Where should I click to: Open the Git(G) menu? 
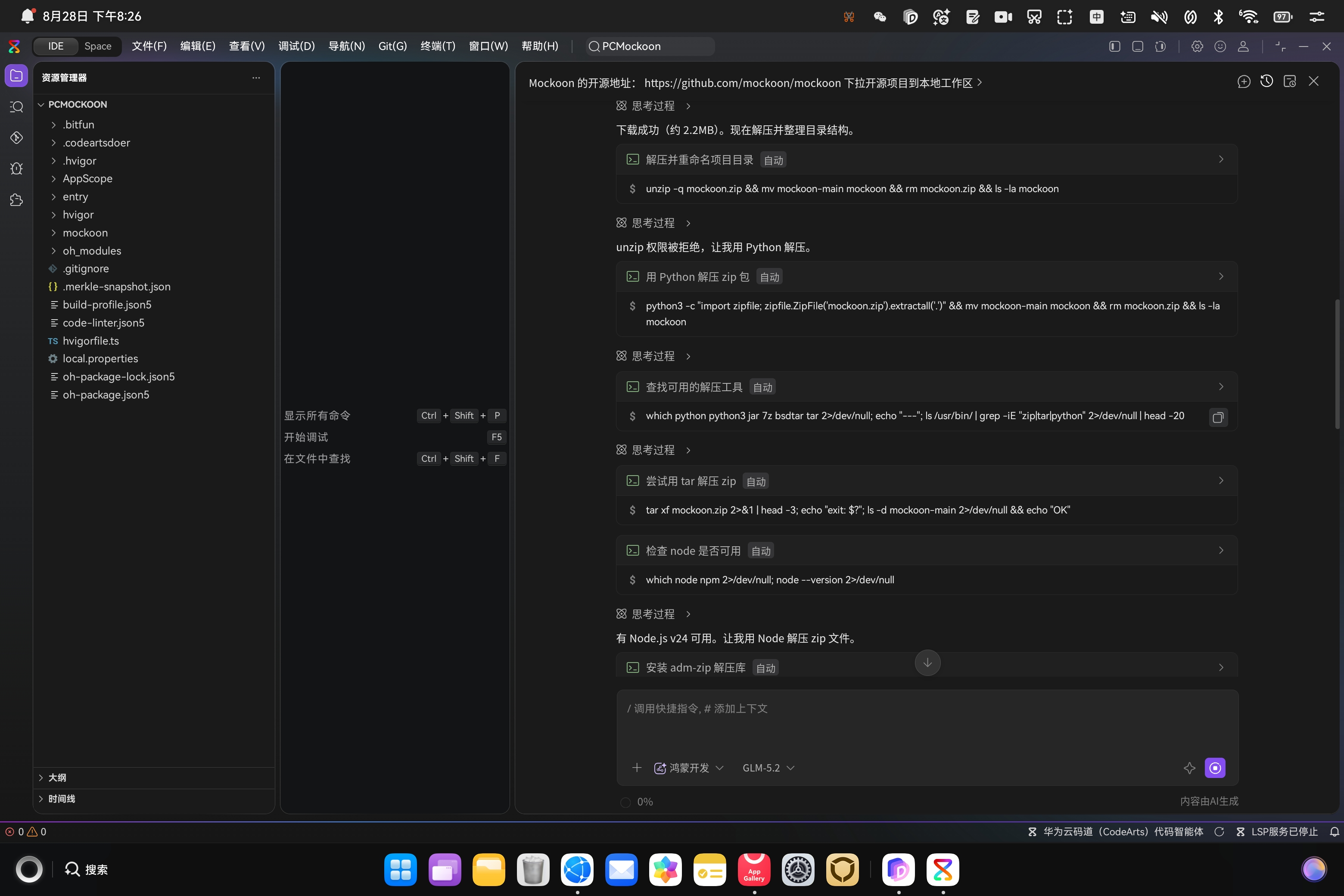pyautogui.click(x=392, y=46)
